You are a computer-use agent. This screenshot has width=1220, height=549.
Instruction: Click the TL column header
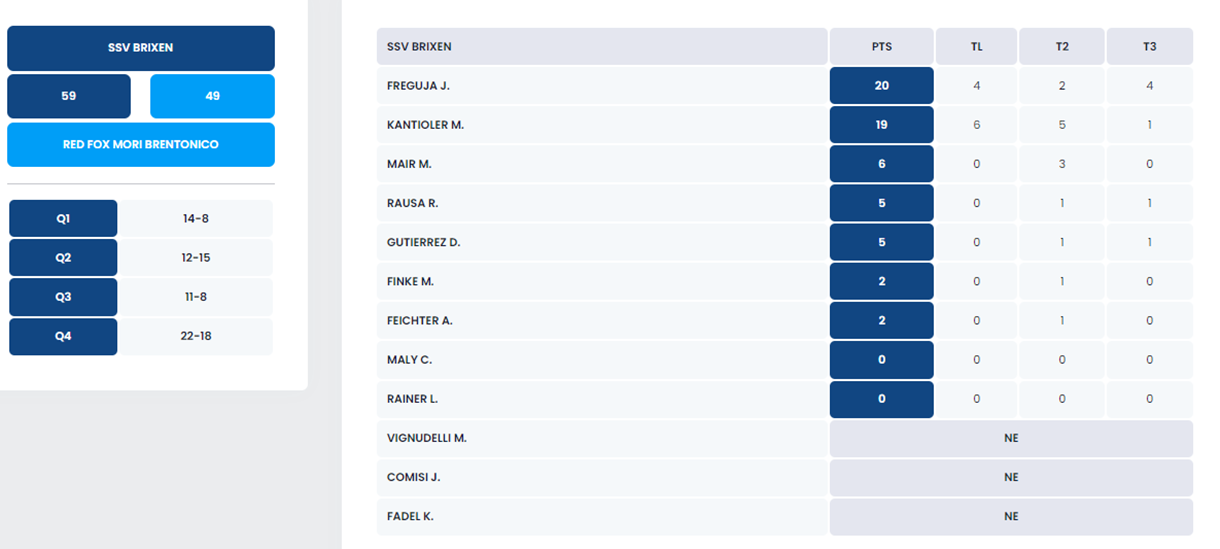point(976,47)
